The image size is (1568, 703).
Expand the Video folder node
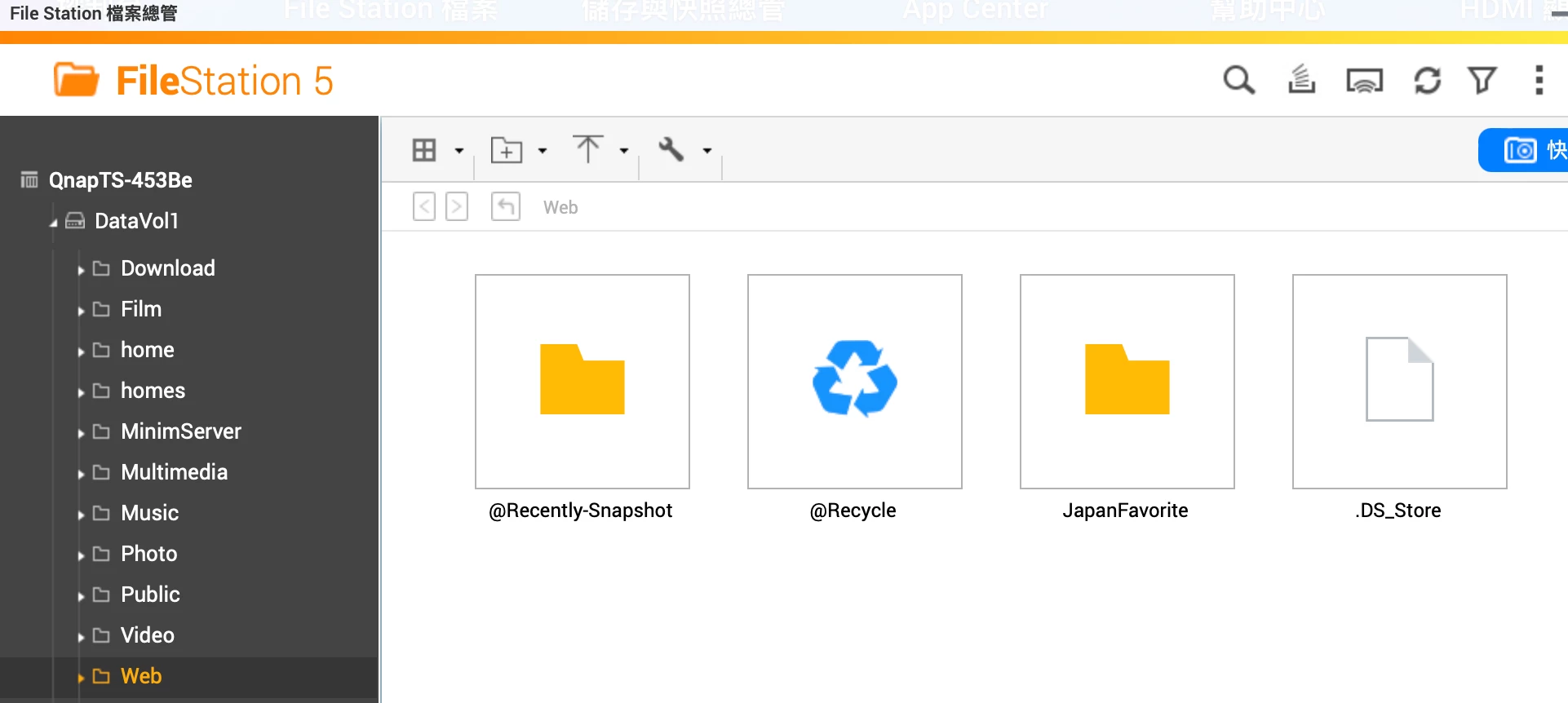(81, 637)
